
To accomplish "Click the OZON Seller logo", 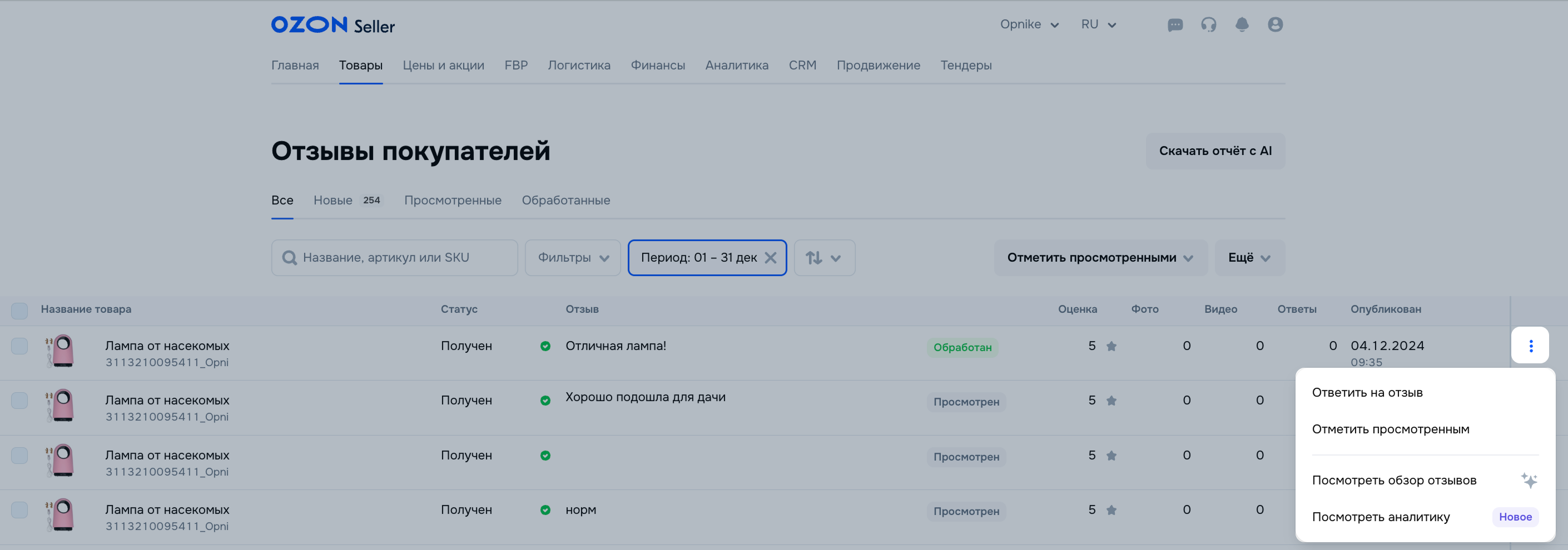I will [333, 25].
